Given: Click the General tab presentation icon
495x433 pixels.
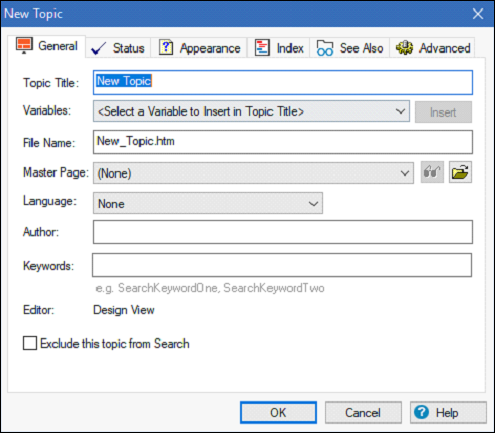Looking at the screenshot, I should click(24, 45).
